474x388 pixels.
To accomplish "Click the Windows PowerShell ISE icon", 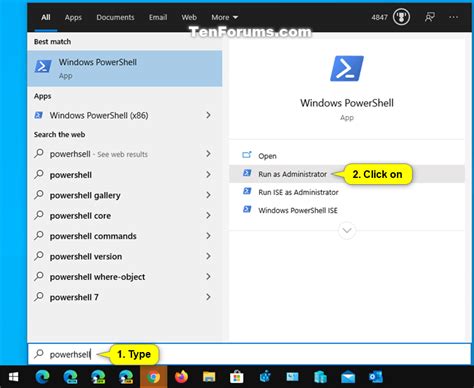I will (247, 210).
